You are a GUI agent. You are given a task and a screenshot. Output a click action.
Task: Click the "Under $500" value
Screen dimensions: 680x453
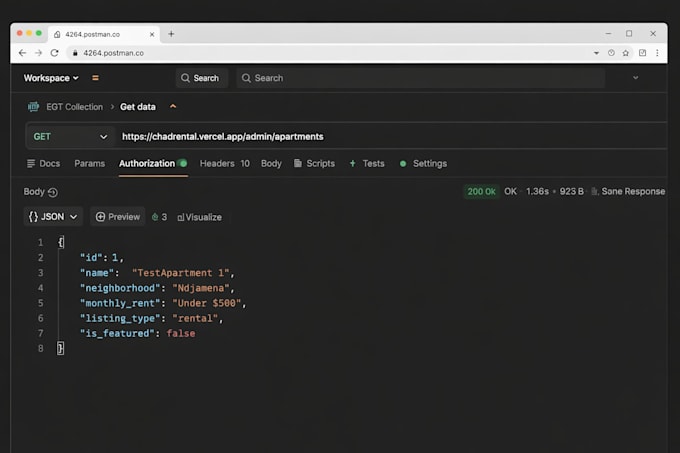[206, 303]
